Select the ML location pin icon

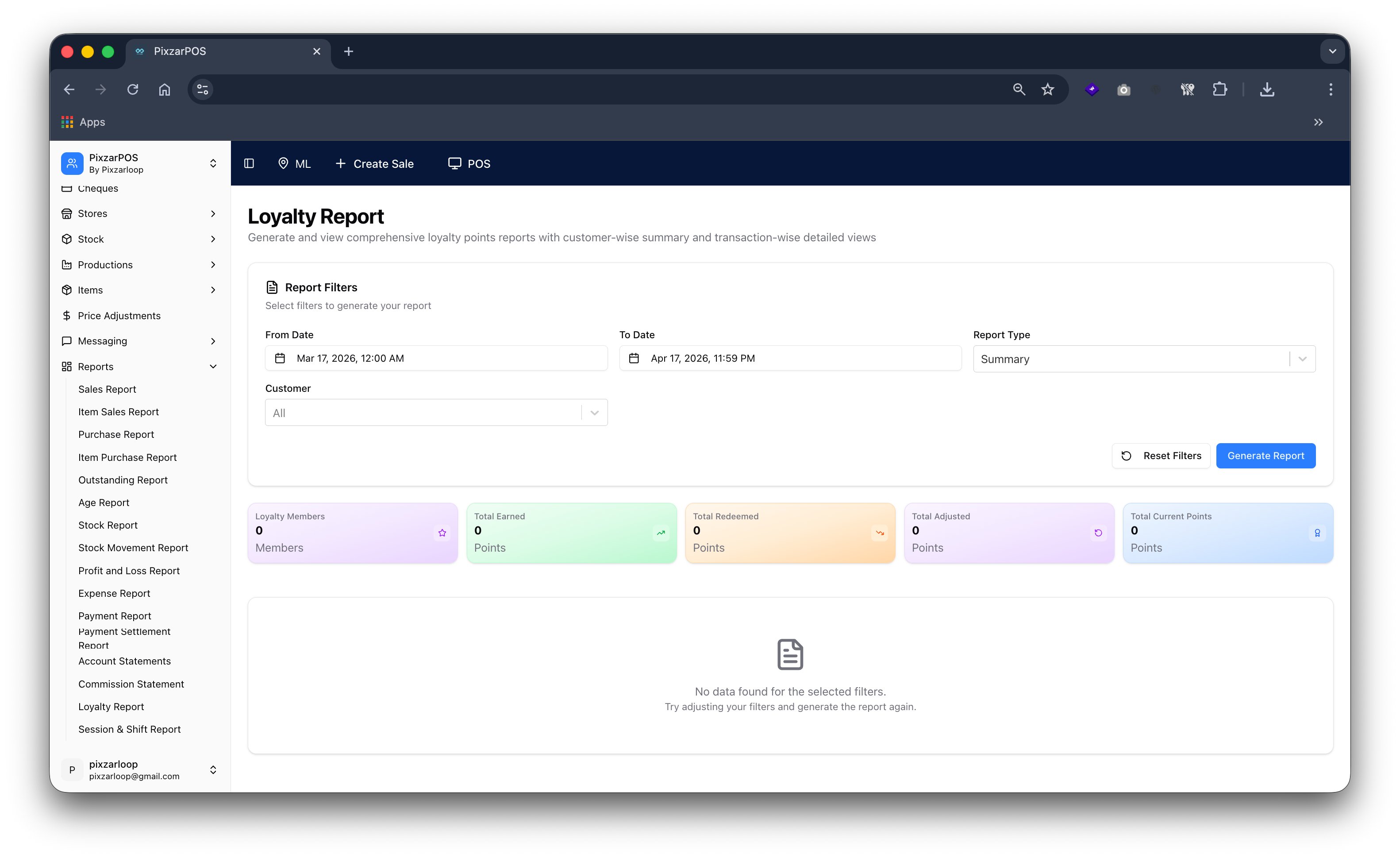tap(284, 163)
